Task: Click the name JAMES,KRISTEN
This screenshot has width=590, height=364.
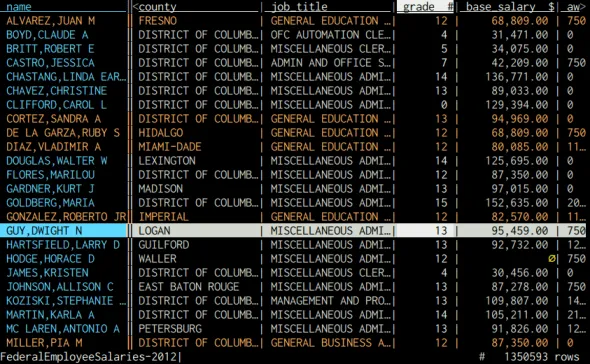Action: (x=47, y=273)
